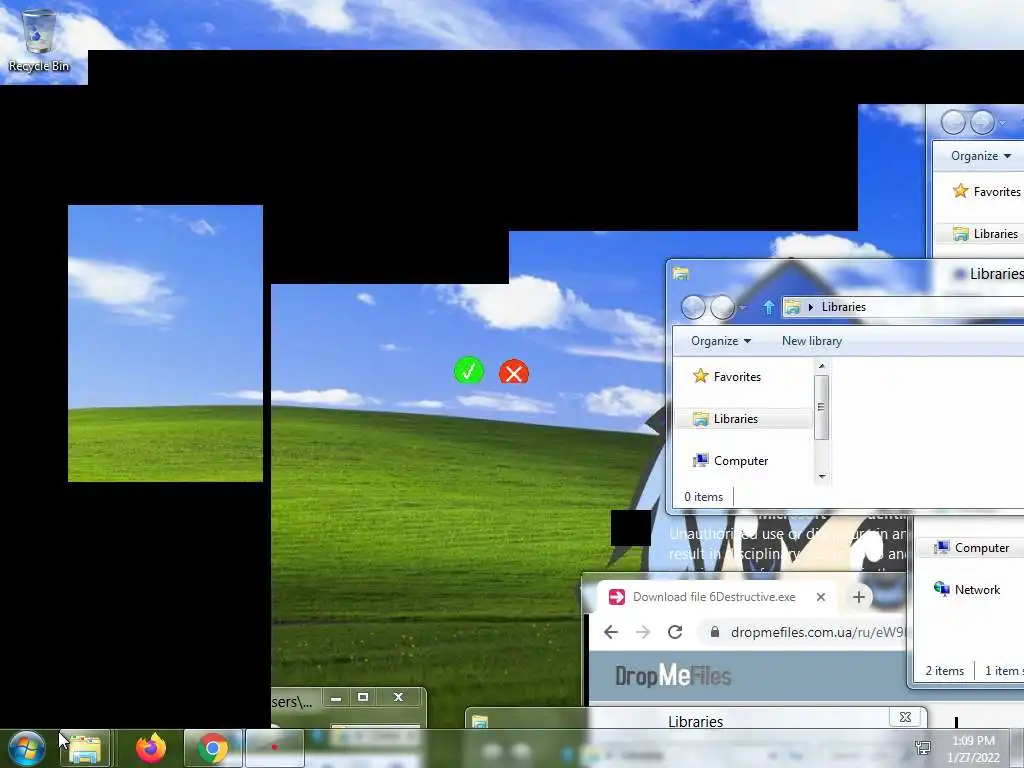The width and height of the screenshot is (1024, 768).
Task: Select Favorites in the rear Explorer window
Action: pos(986,191)
